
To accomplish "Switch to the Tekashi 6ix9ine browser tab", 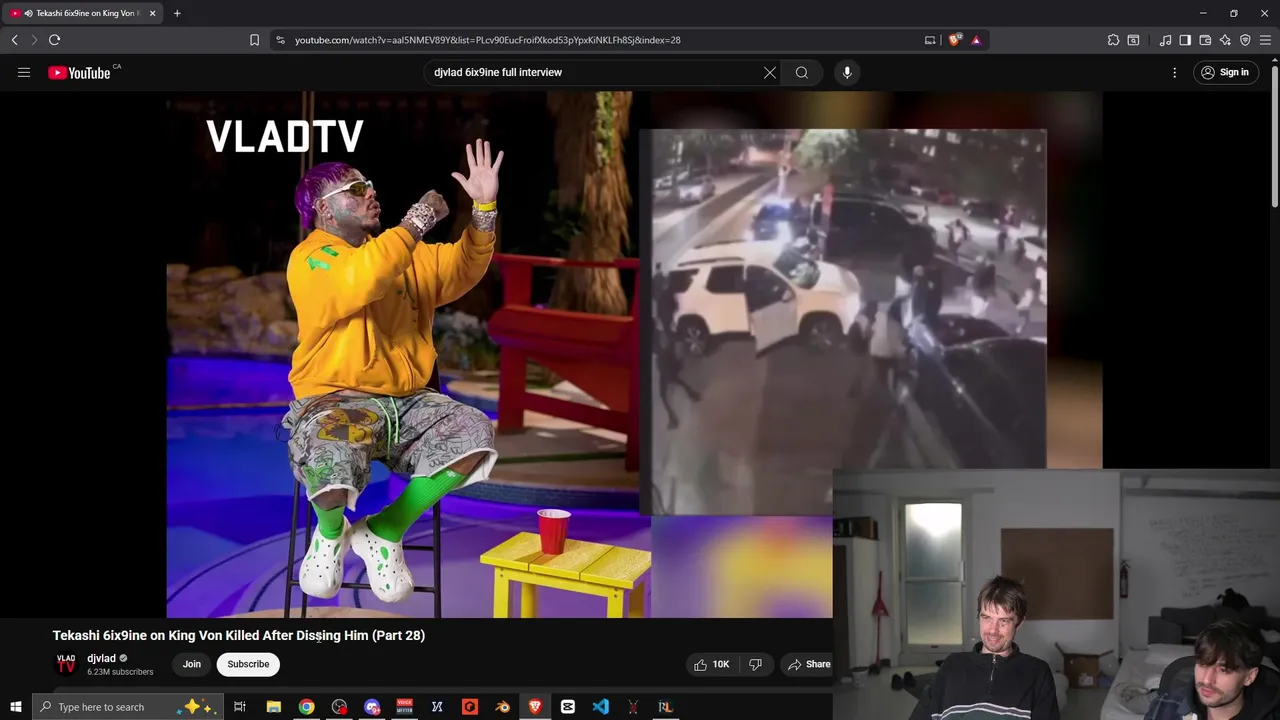I will pyautogui.click(x=82, y=13).
